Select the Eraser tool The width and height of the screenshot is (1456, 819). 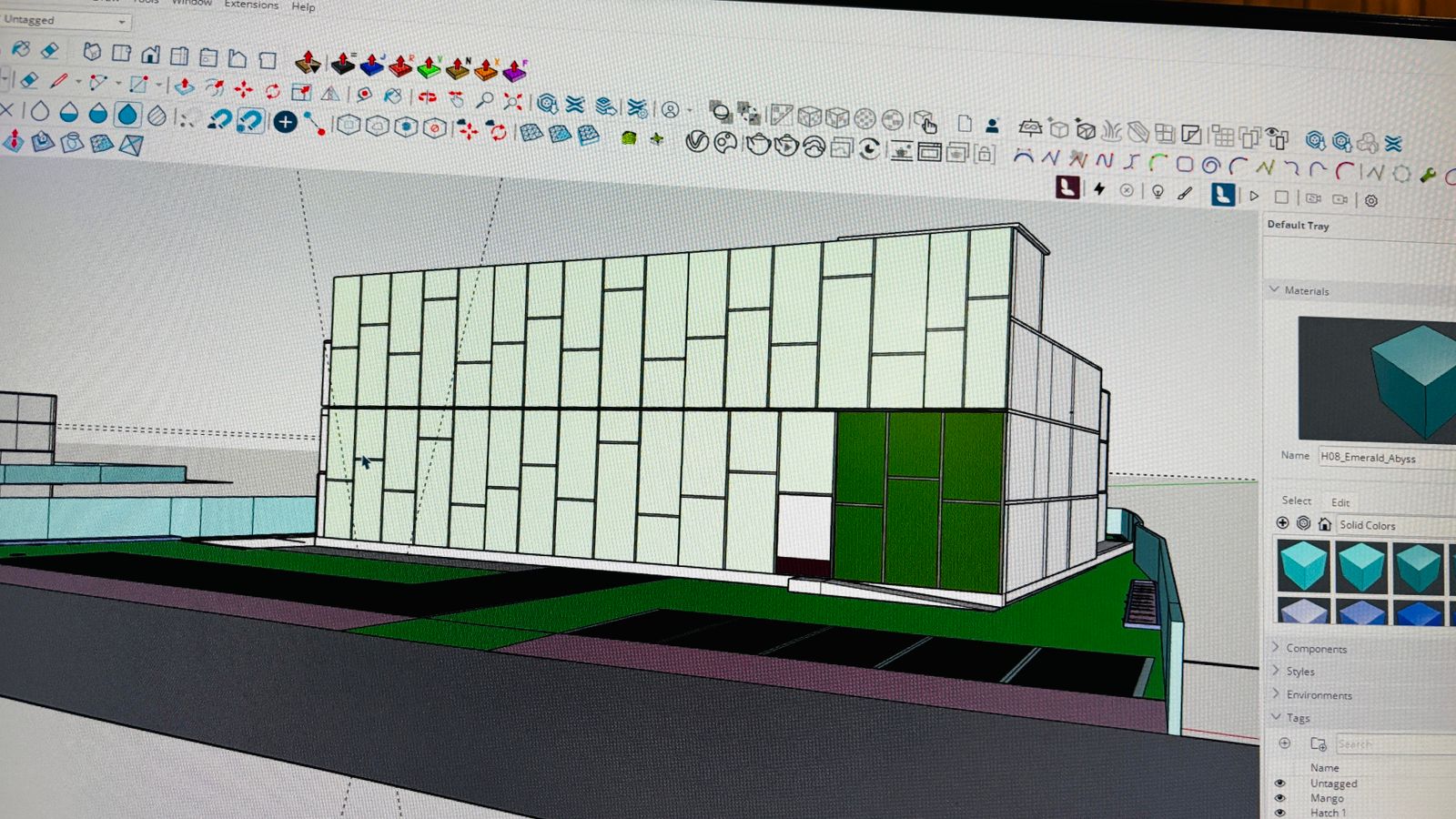click(x=29, y=81)
